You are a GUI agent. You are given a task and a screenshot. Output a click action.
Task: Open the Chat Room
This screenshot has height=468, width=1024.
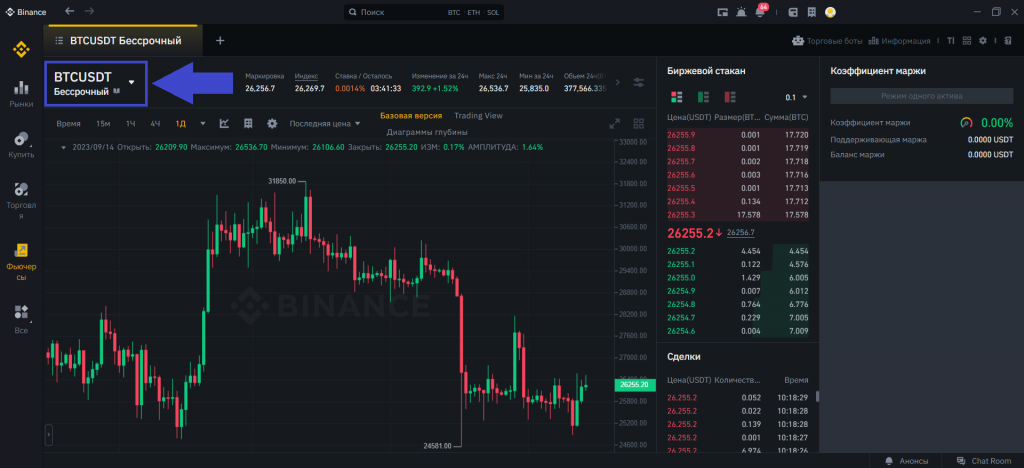pos(983,460)
